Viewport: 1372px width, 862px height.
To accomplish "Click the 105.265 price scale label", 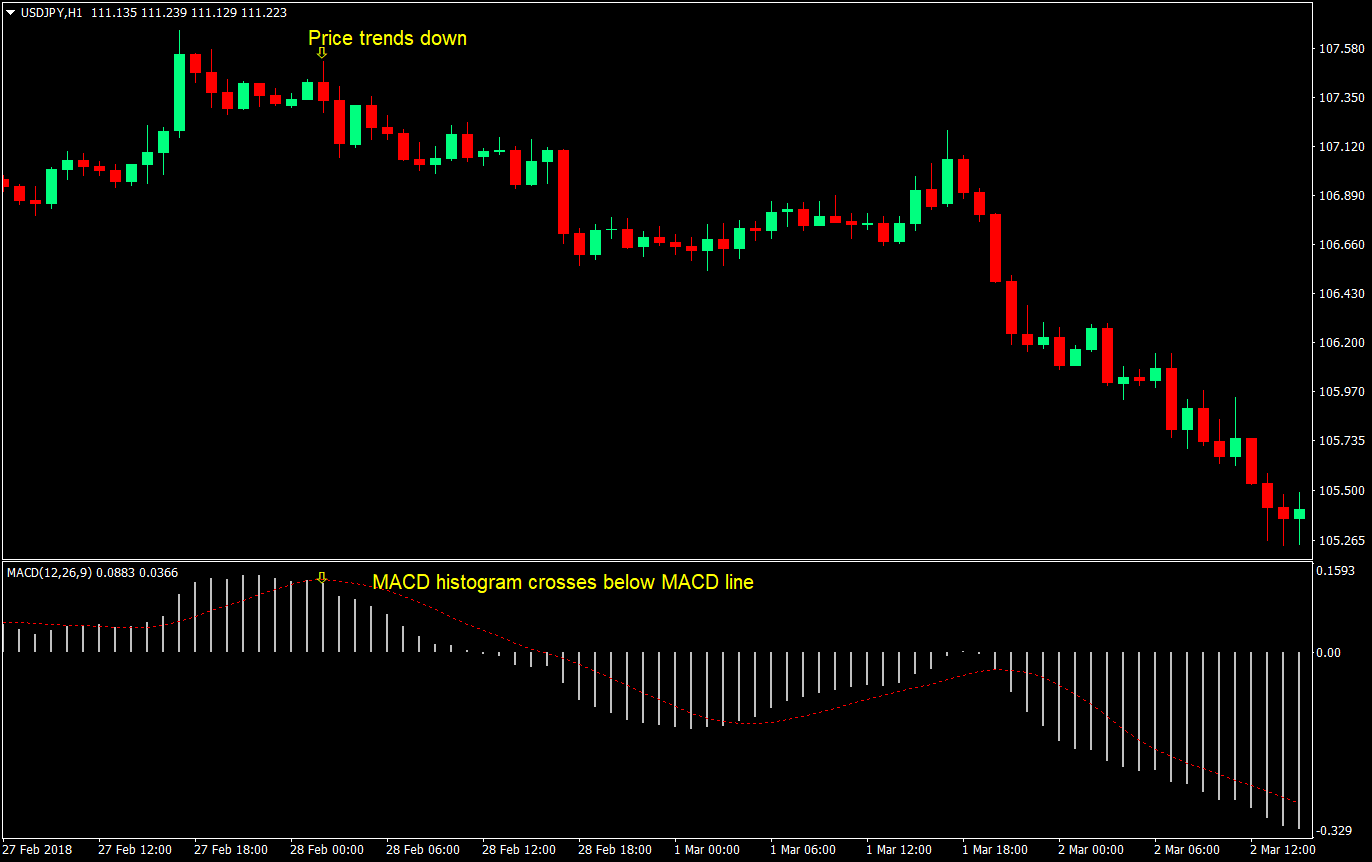I will [1341, 541].
